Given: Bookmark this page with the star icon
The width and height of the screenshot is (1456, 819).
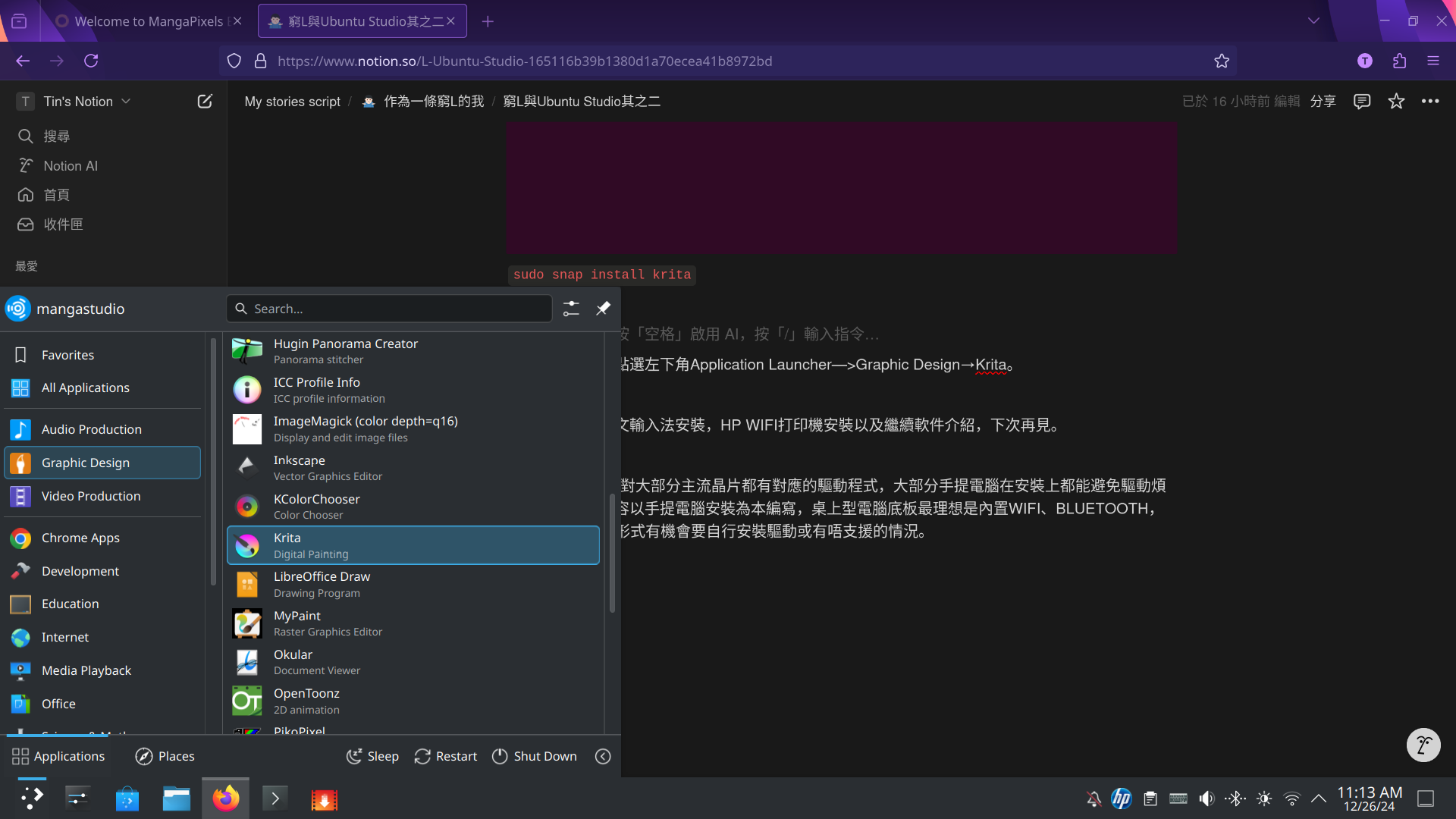Looking at the screenshot, I should [x=1222, y=61].
